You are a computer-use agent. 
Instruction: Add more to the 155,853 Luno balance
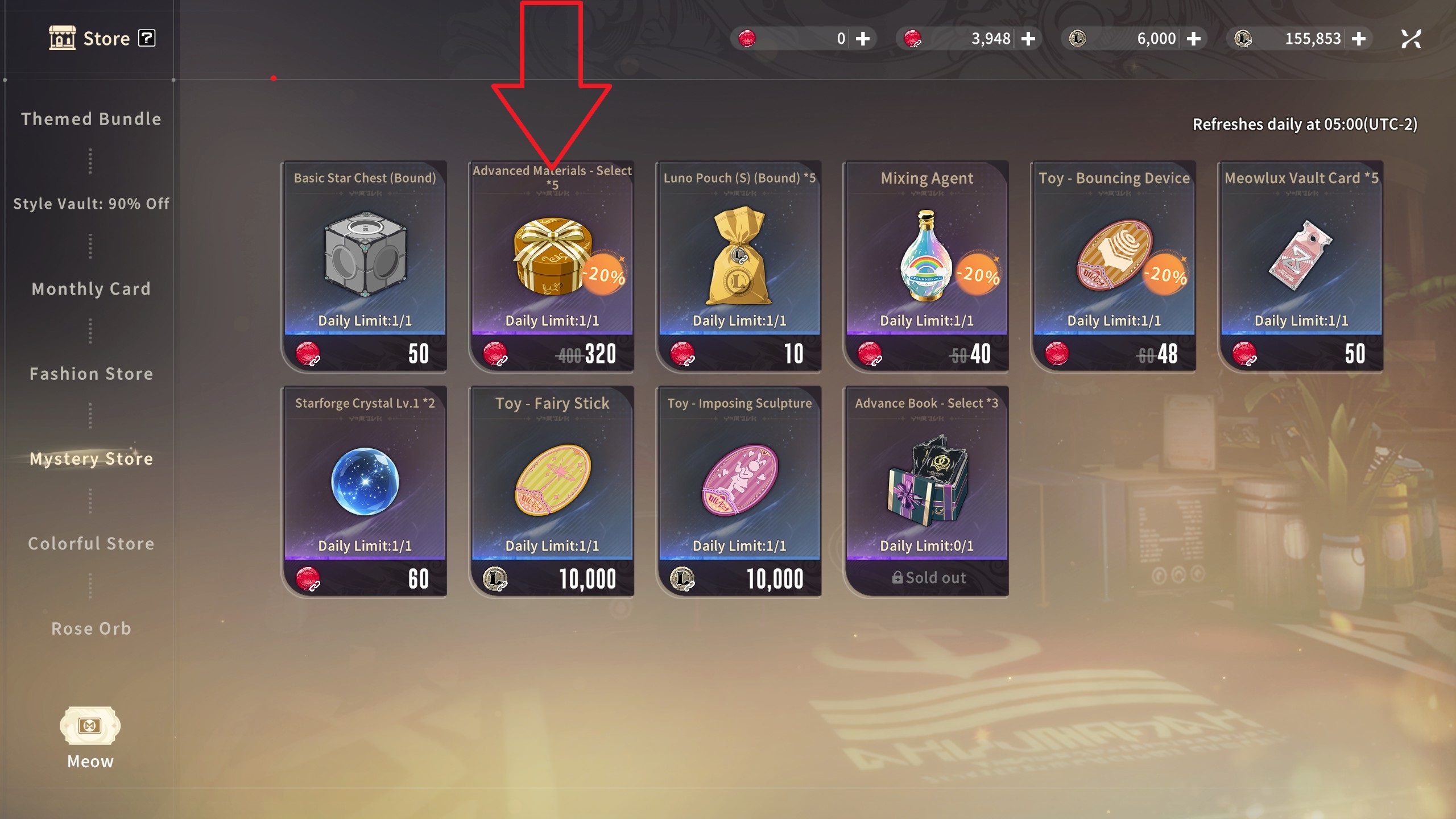(x=1359, y=39)
